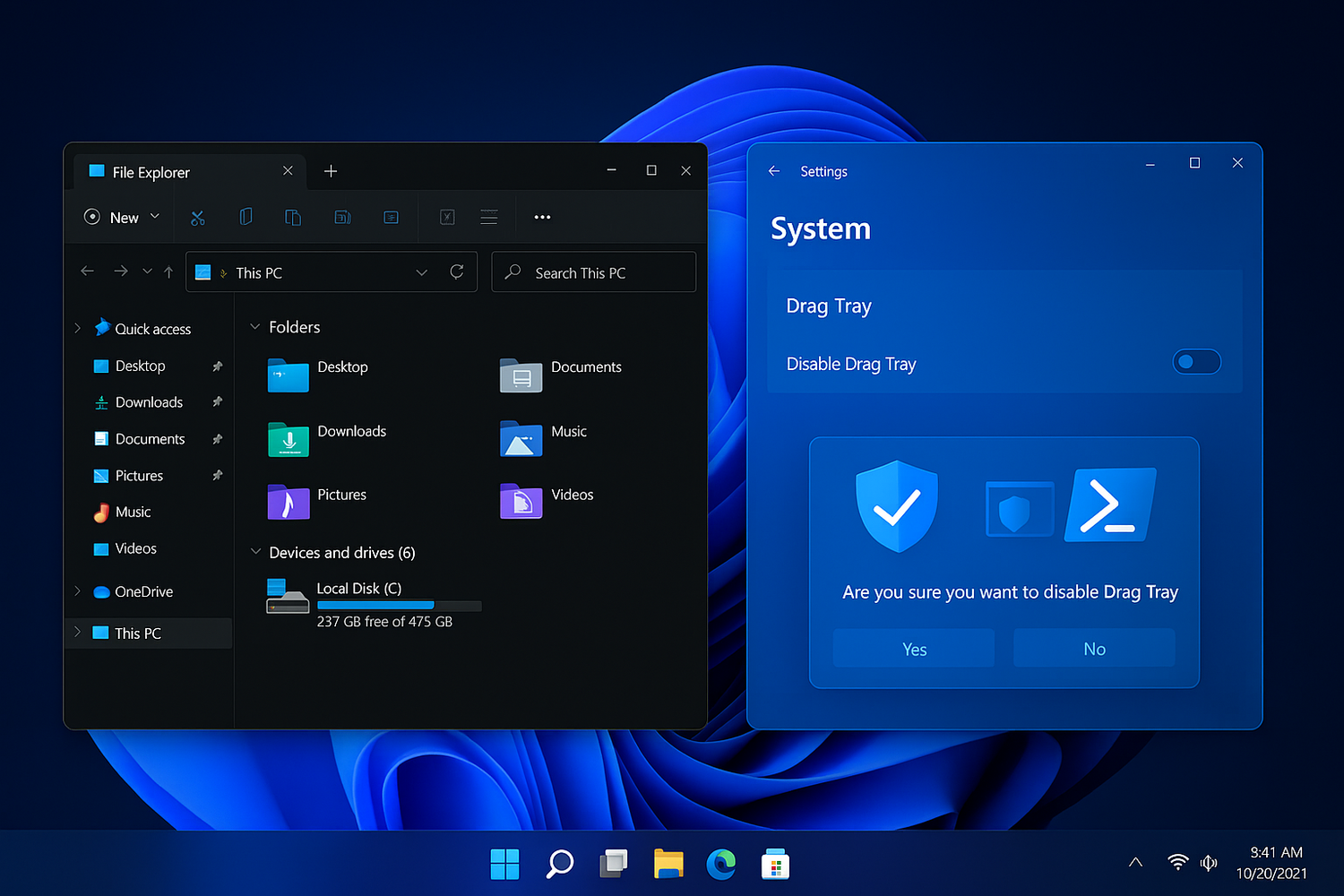The width and height of the screenshot is (1344, 896).
Task: Click inside the Search This PC field
Action: pos(593,271)
